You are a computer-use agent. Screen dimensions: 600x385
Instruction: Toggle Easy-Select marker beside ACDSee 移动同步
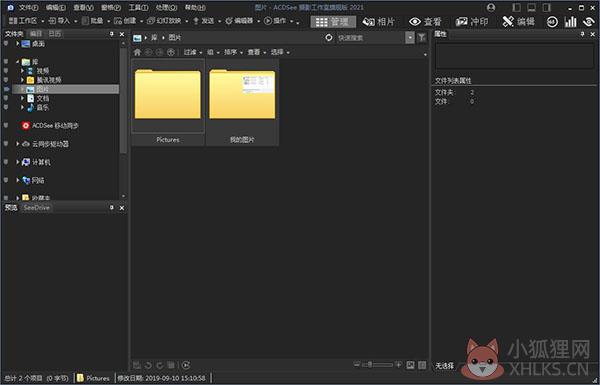[6, 126]
